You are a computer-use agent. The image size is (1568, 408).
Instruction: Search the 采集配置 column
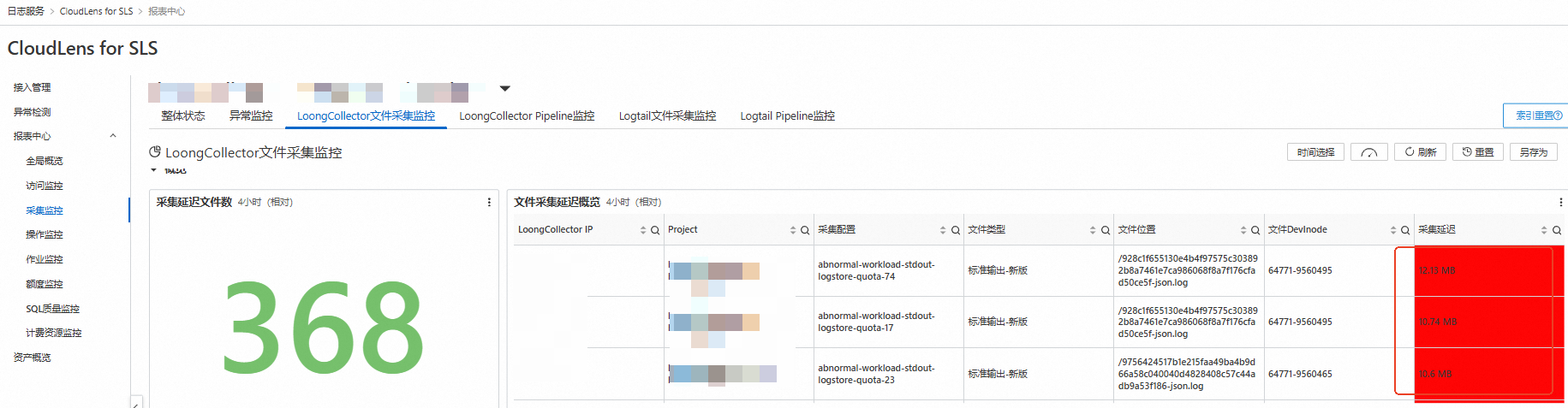[956, 230]
